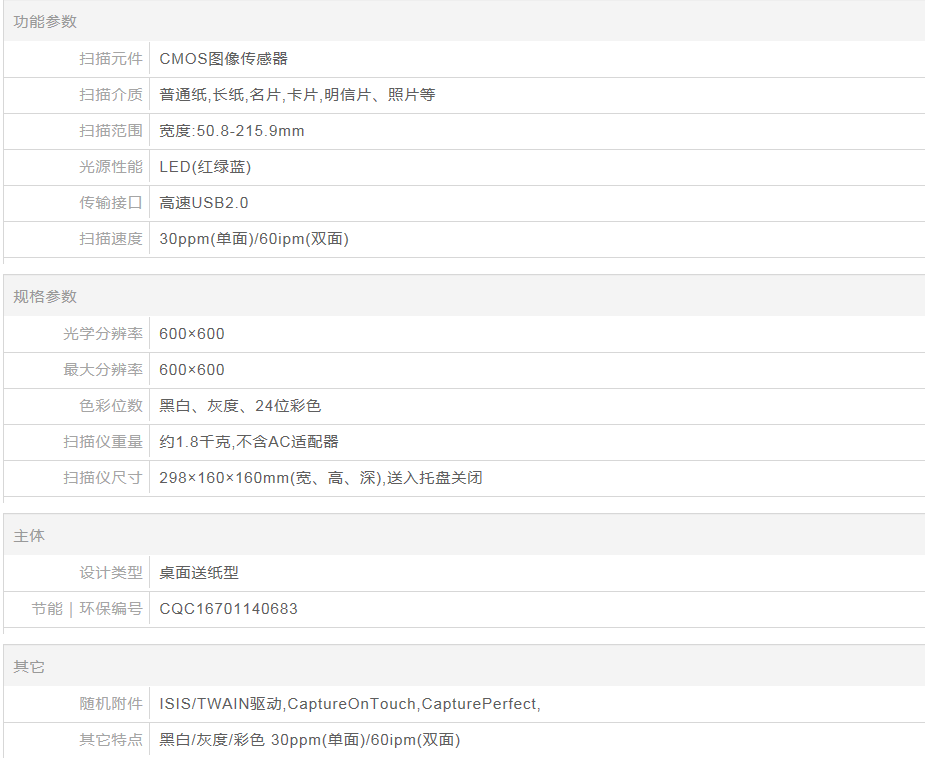Viewport: 925px width, 758px height.
Task: Click the 功能参数 section header
Action: point(45,22)
